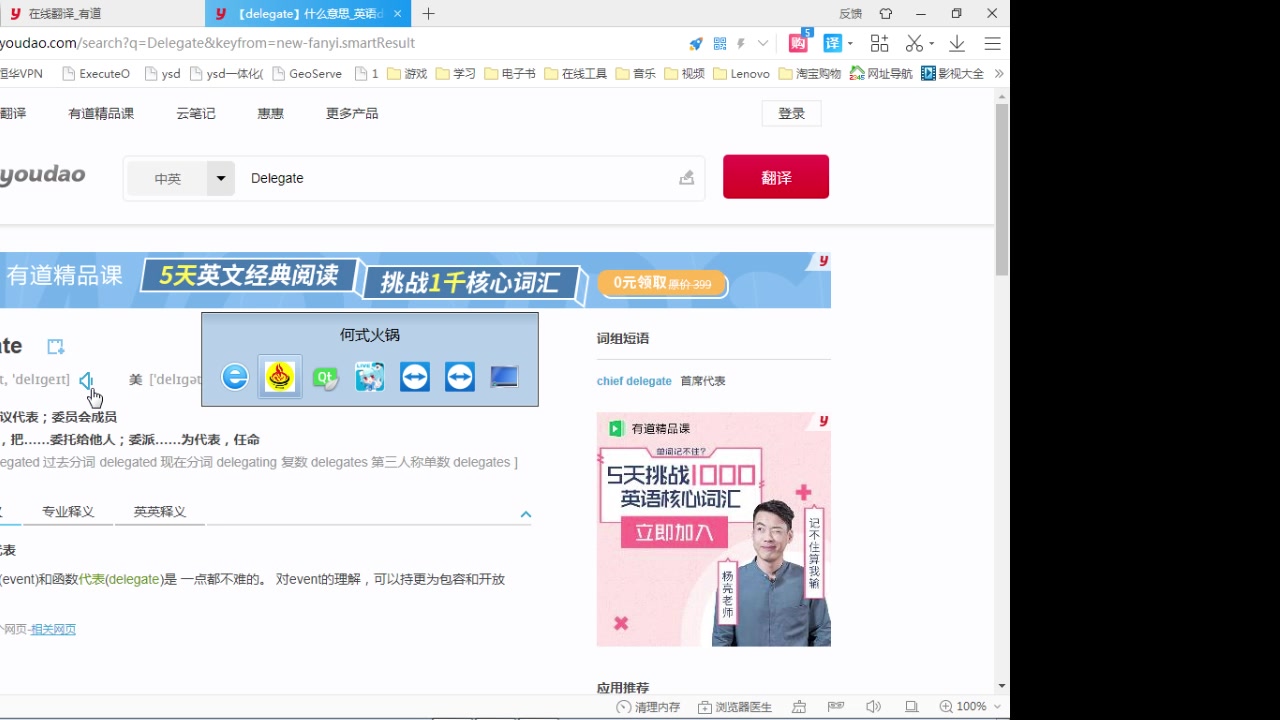
Task: Click the page vertical scrollbar thumb
Action: (1002, 189)
